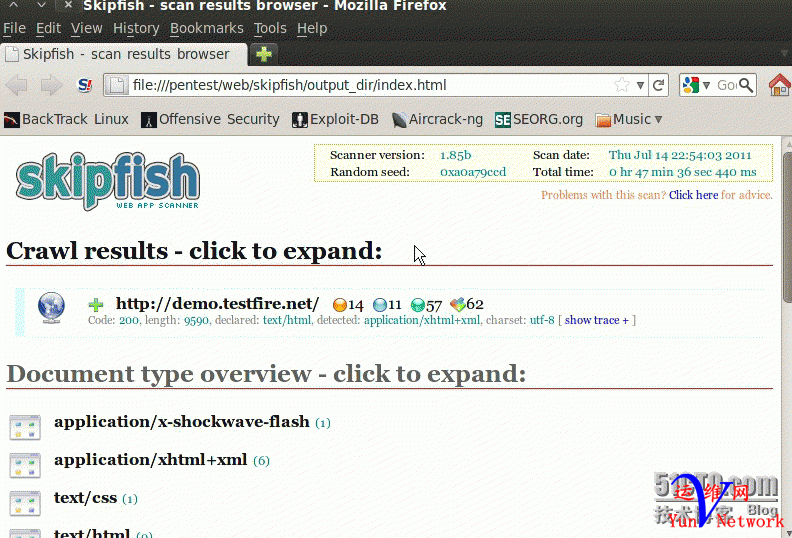Follow the 'Click here' advice link
Image resolution: width=792 pixels, height=538 pixels.
pyautogui.click(x=693, y=195)
